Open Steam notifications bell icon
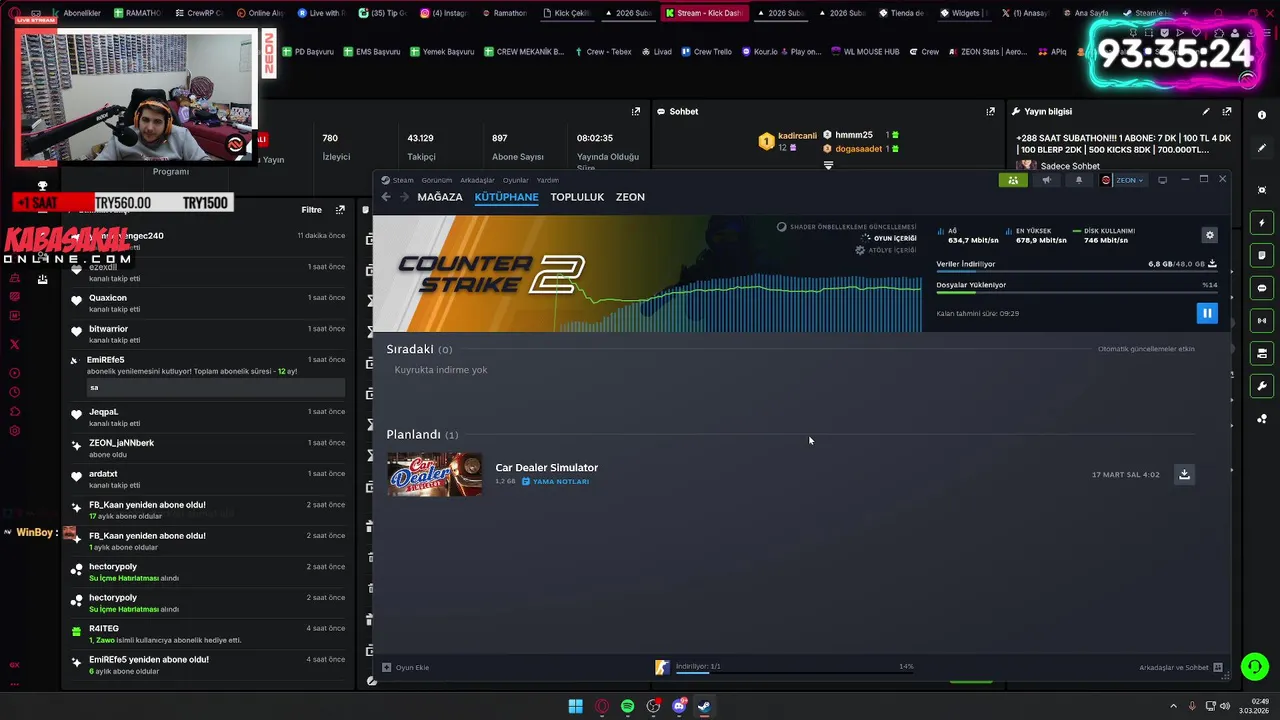This screenshot has height=720, width=1280. click(x=1078, y=180)
